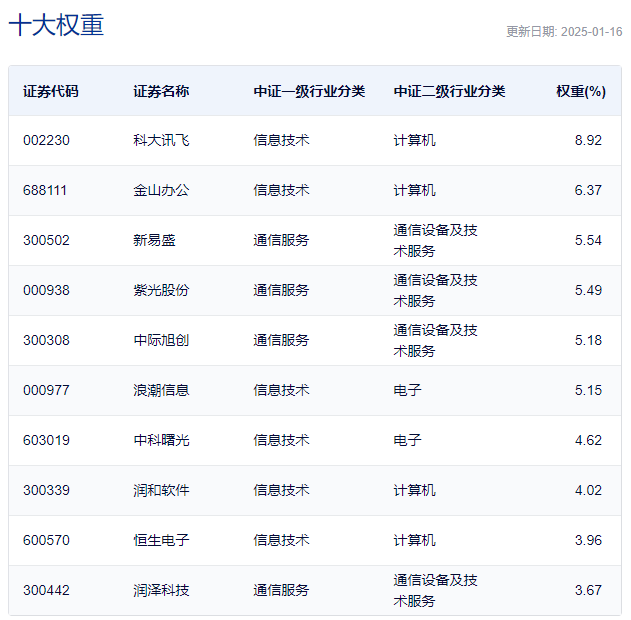Click weight value 3.96
Image resolution: width=631 pixels, height=620 pixels.
coord(588,540)
